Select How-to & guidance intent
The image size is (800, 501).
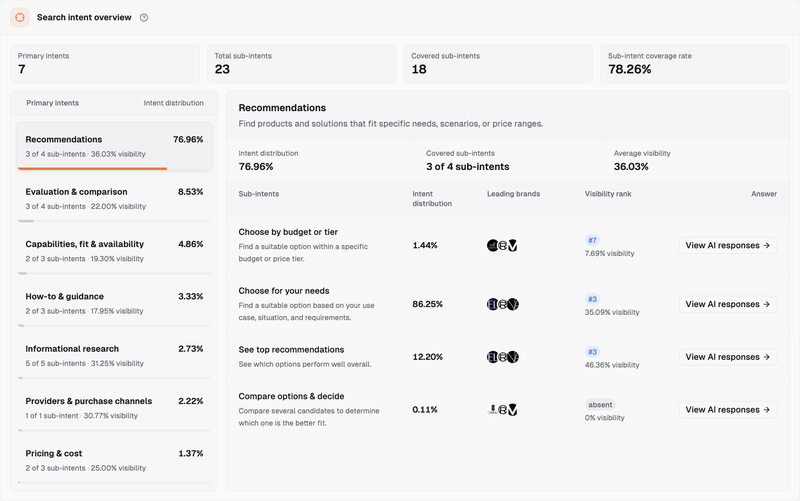[114, 303]
